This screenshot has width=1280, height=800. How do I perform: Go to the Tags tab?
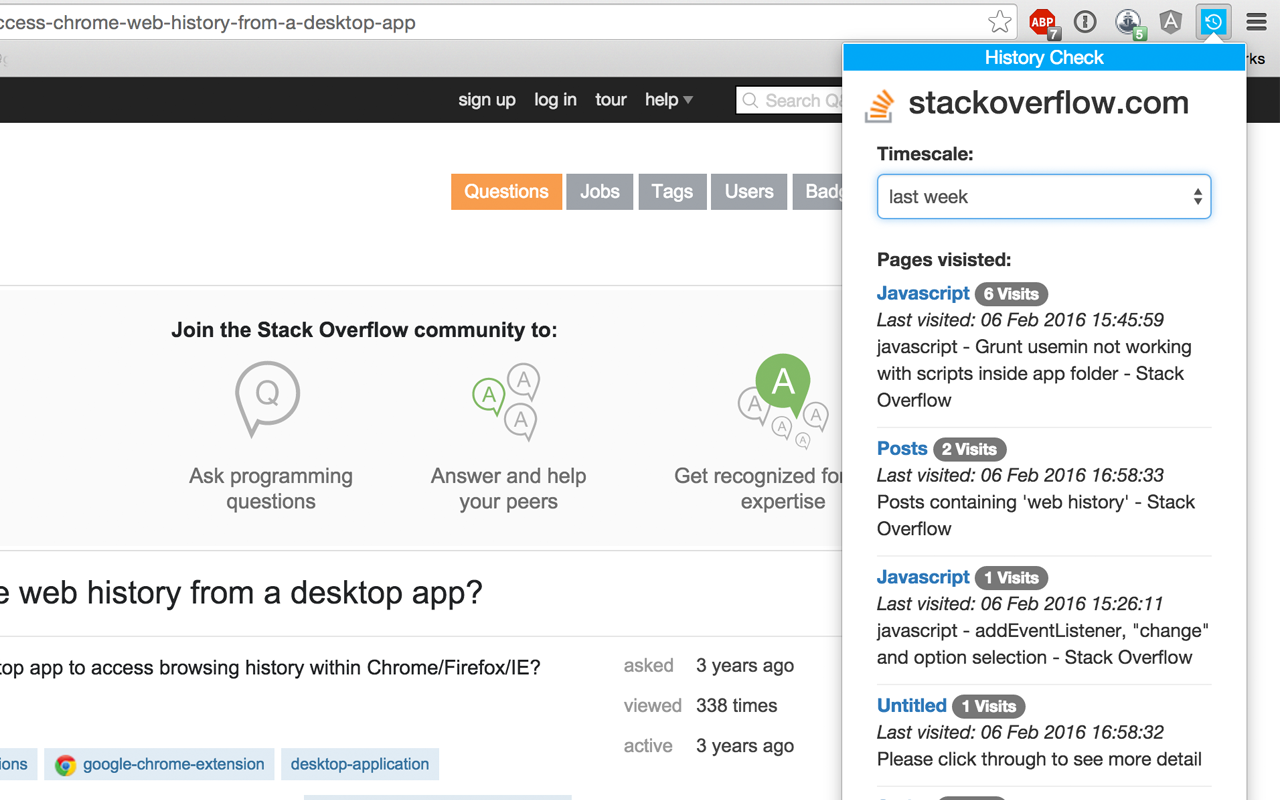(x=672, y=192)
